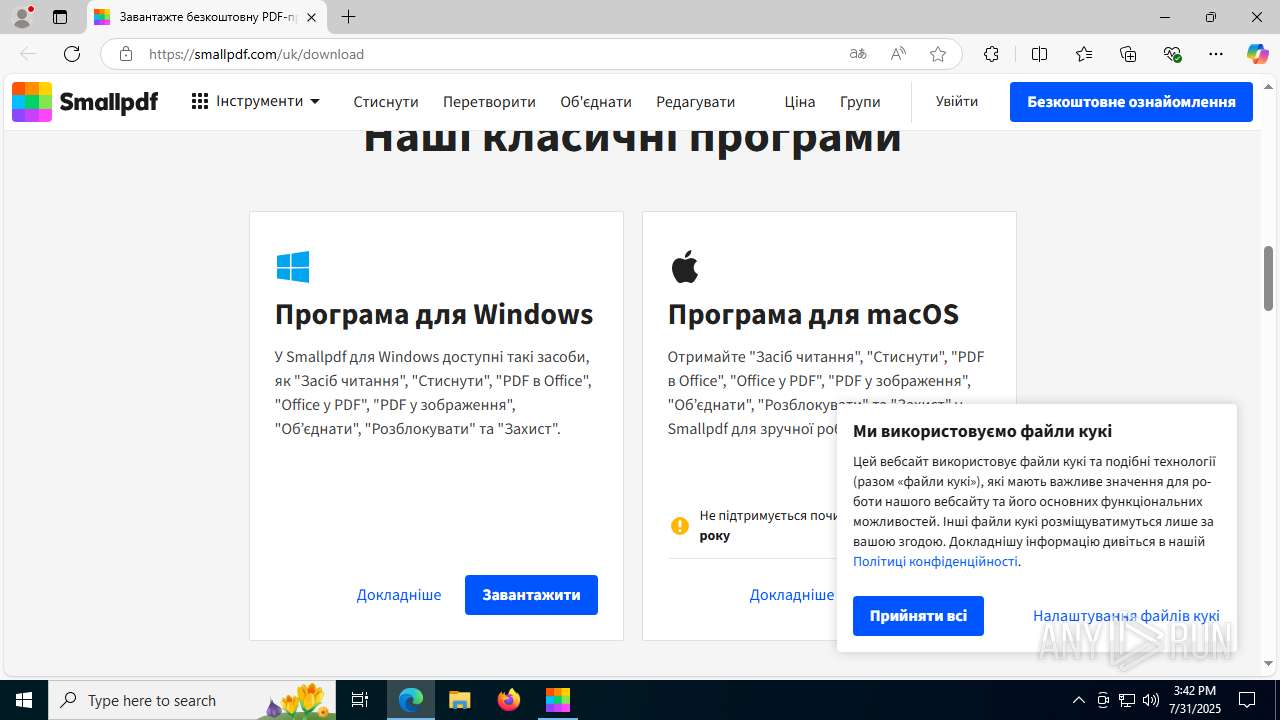Open Налаштування файлів кукі

(x=1126, y=616)
